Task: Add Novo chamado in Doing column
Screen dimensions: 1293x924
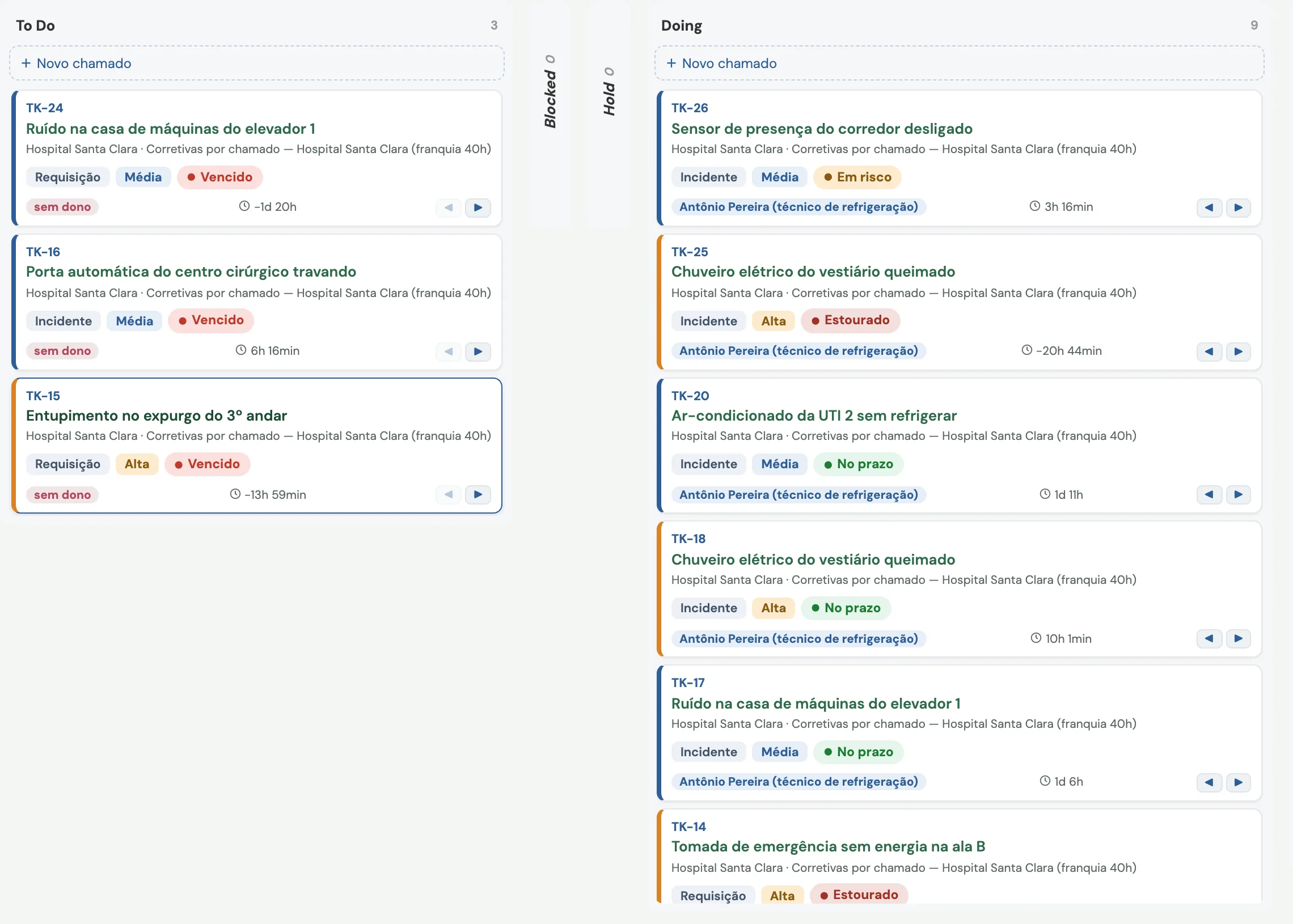Action: 959,63
